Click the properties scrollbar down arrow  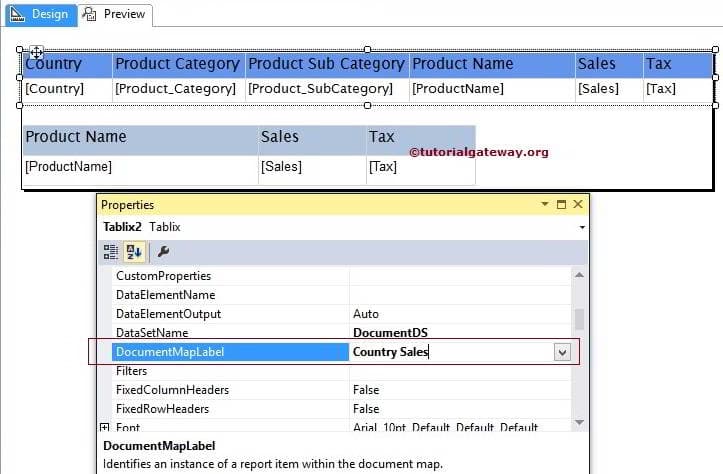(x=580, y=422)
